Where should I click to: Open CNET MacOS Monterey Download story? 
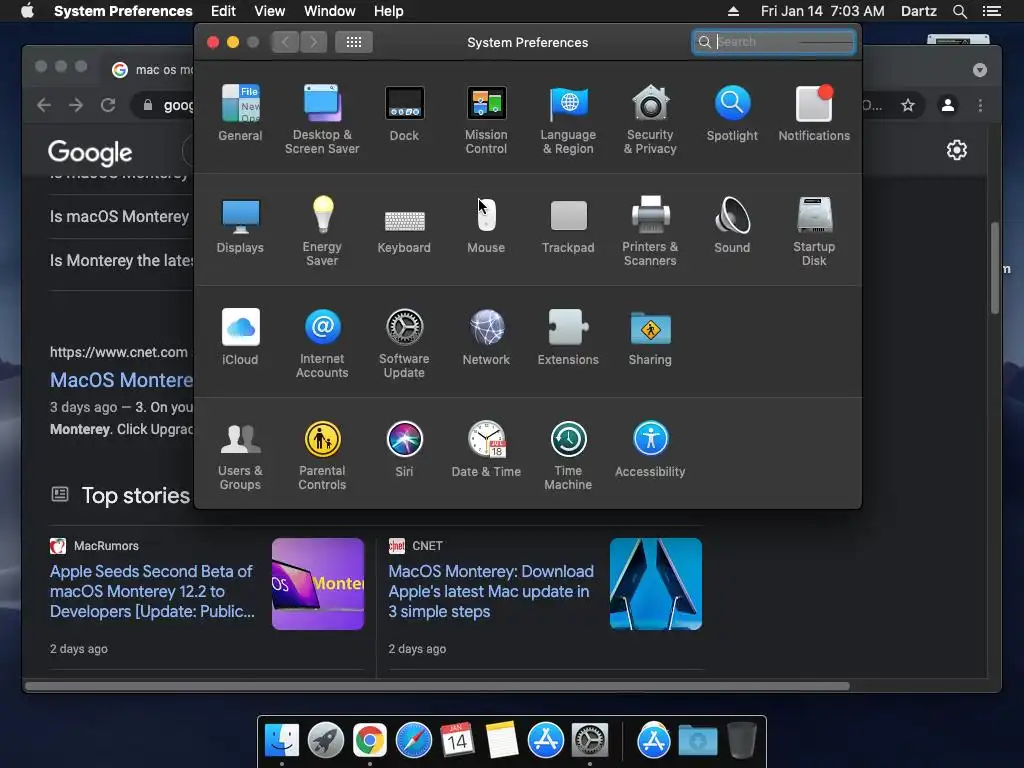coord(491,591)
